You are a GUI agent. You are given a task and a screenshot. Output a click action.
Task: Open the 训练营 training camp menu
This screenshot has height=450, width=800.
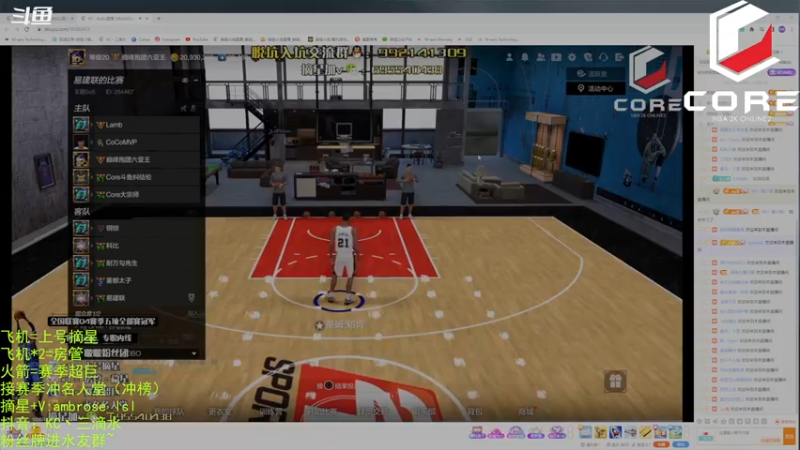[270, 411]
